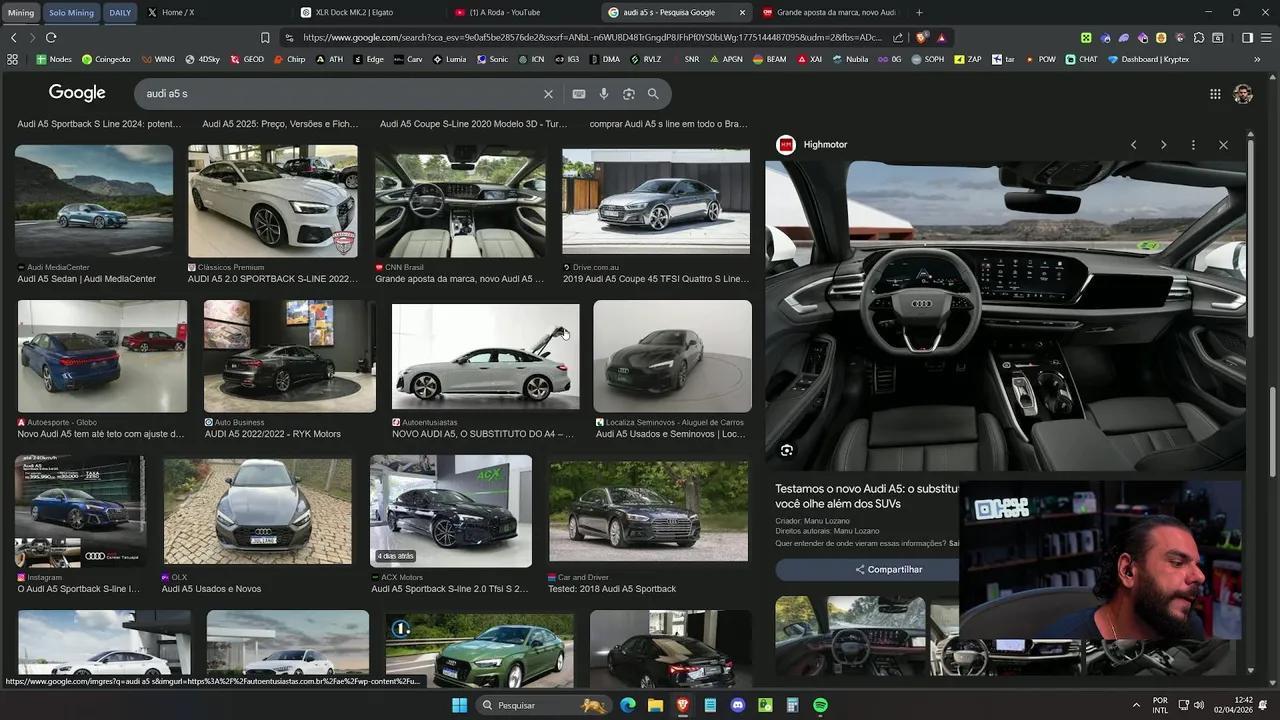
Task: Open the Brave main hamburger menu
Action: click(x=1266, y=38)
